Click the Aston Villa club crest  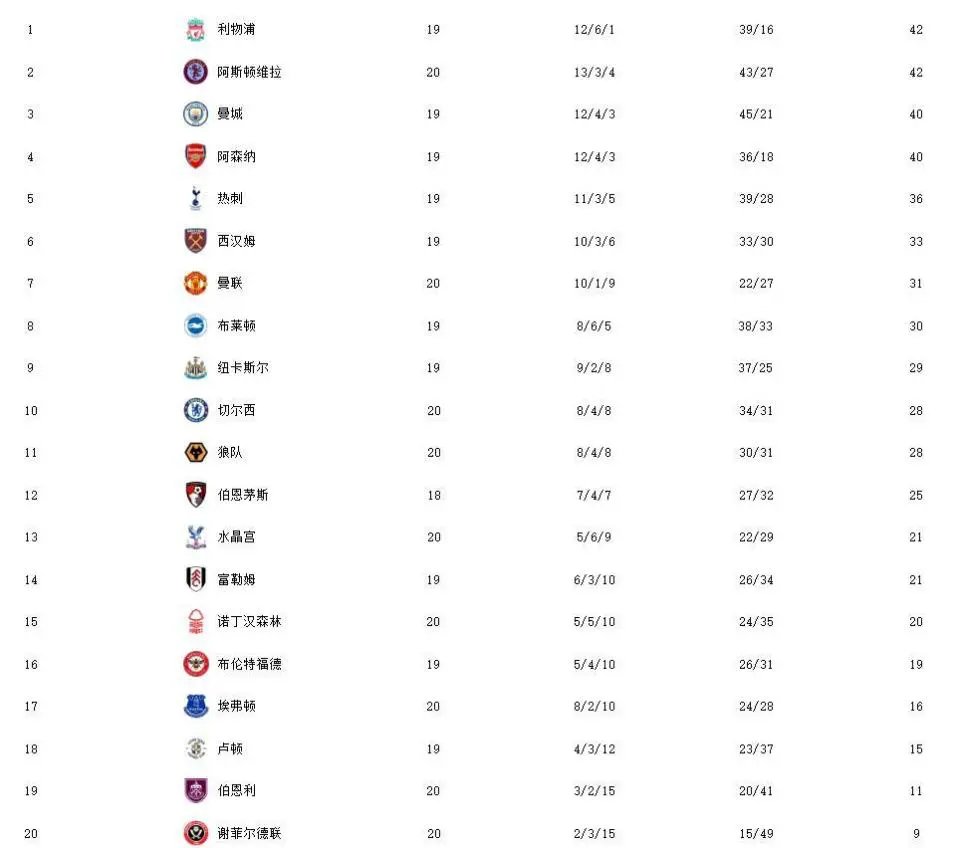[x=195, y=72]
